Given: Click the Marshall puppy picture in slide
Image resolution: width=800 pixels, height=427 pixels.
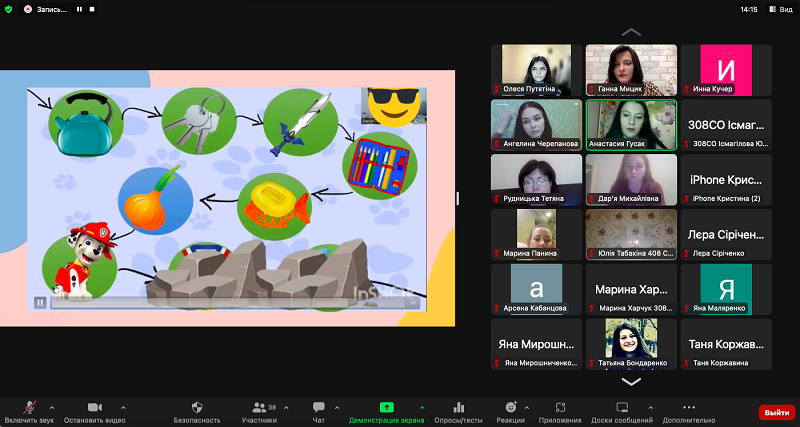Looking at the screenshot, I should pos(80,263).
